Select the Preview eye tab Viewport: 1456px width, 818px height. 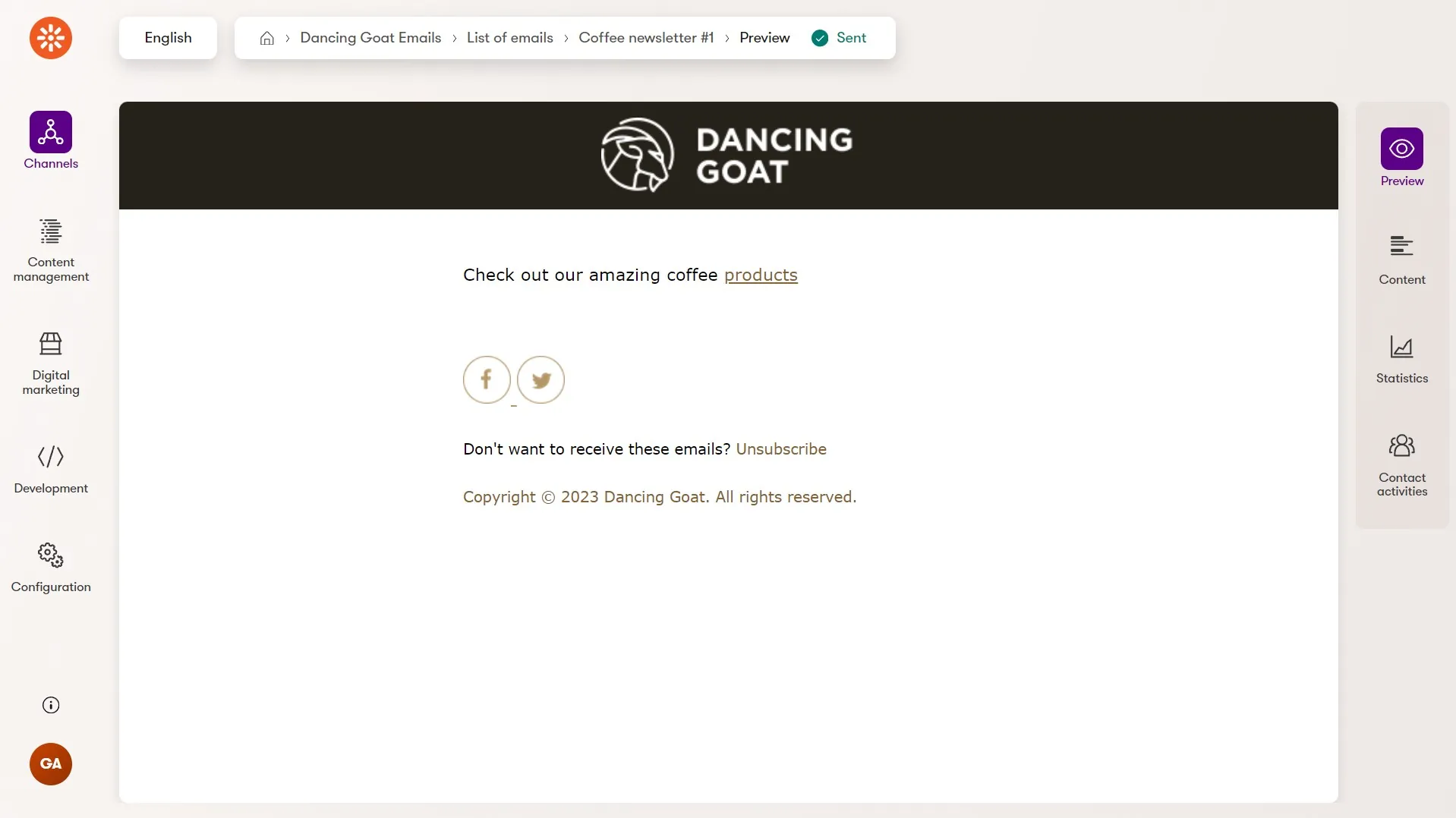pos(1401,157)
